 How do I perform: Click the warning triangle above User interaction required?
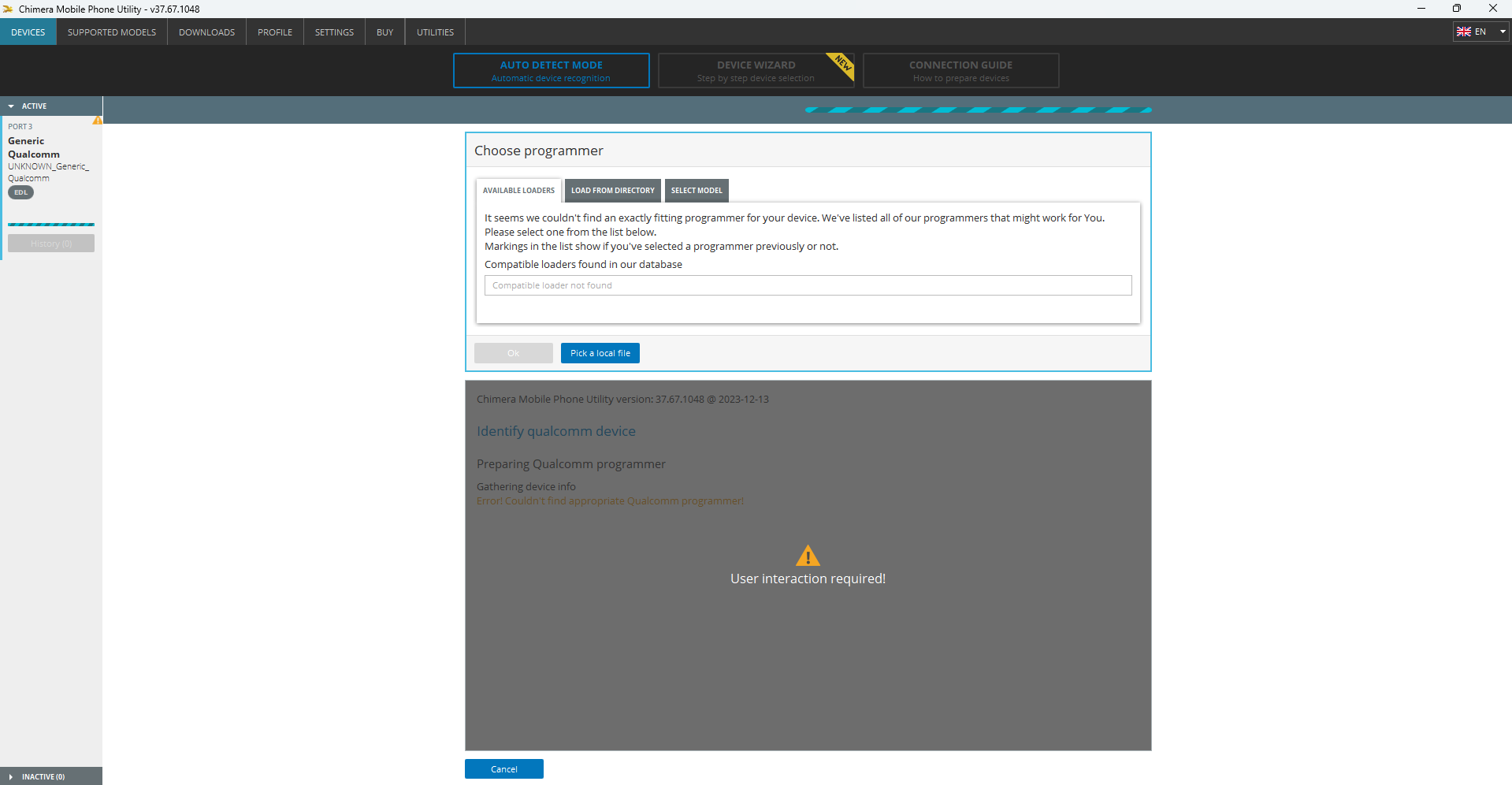(x=808, y=556)
